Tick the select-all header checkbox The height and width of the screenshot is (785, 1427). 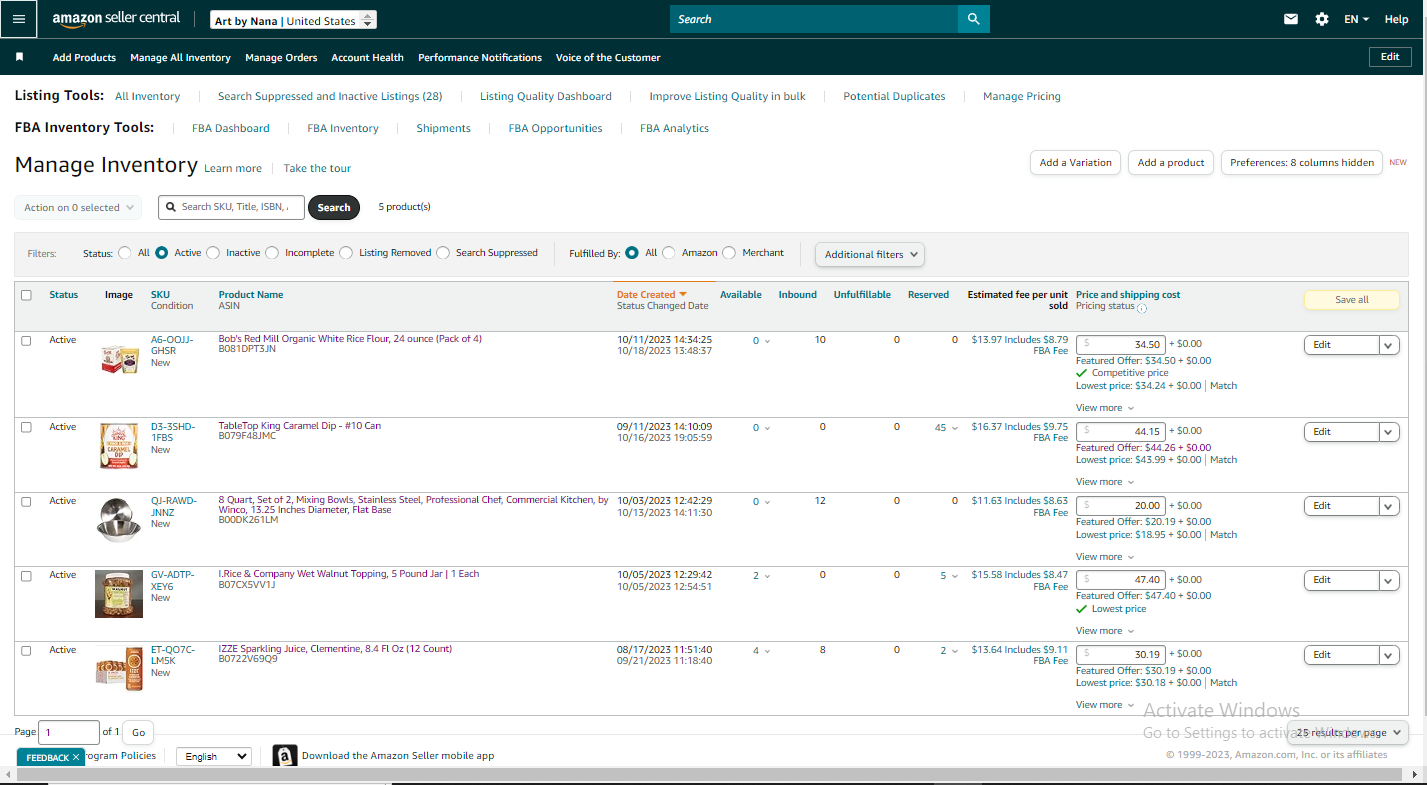[26, 295]
